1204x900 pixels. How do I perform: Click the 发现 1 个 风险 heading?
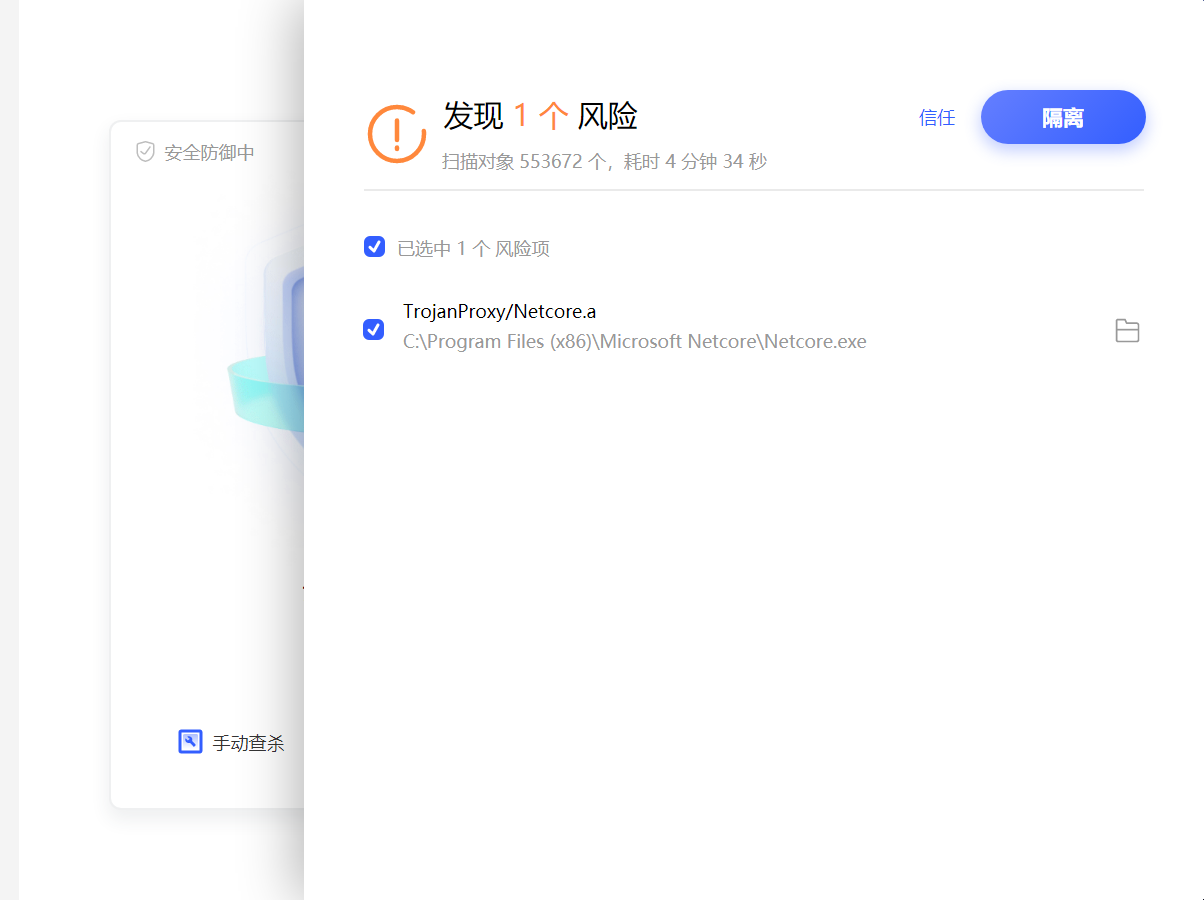540,116
